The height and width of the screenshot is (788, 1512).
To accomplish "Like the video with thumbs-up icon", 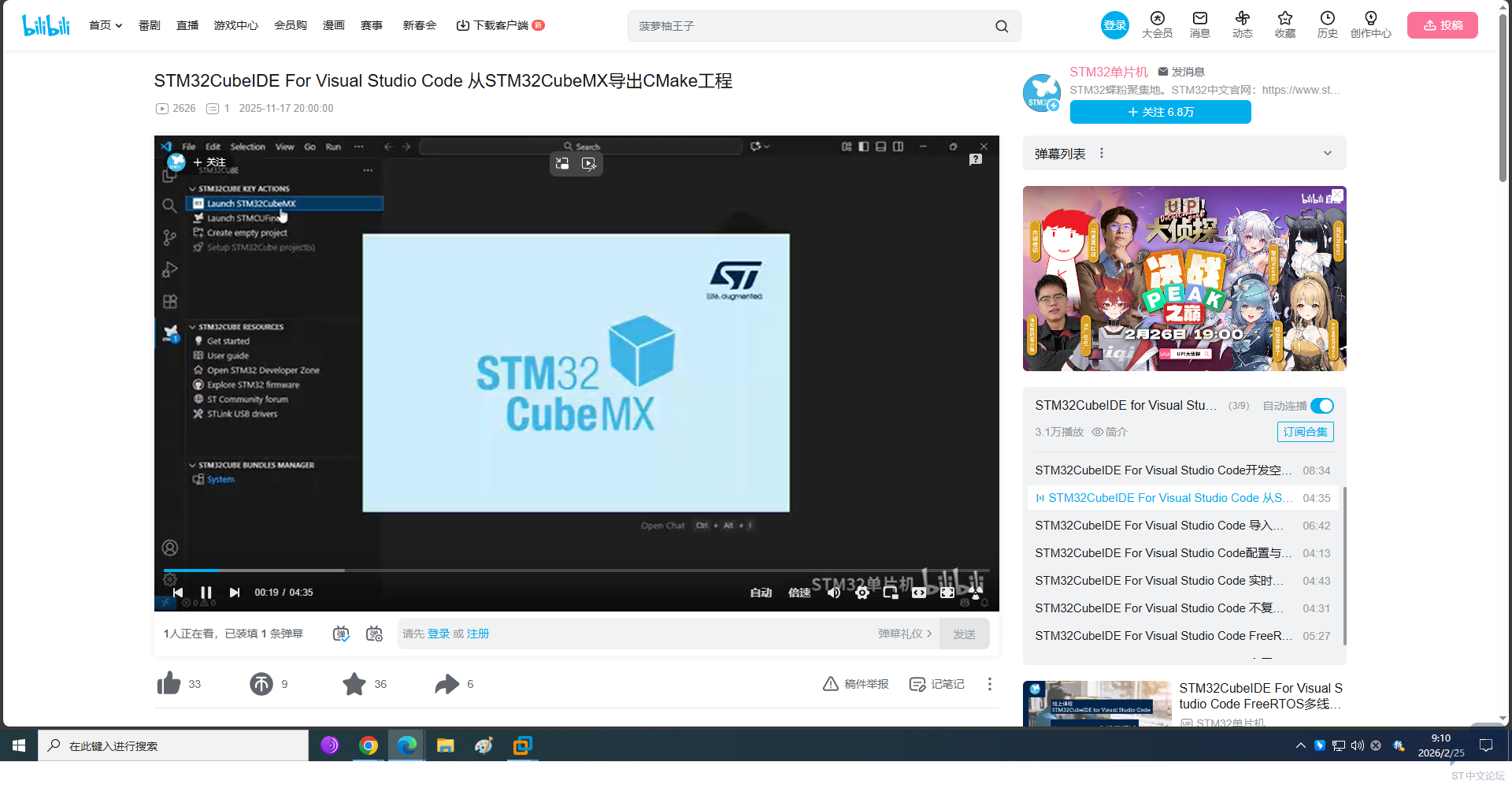I will pyautogui.click(x=169, y=684).
